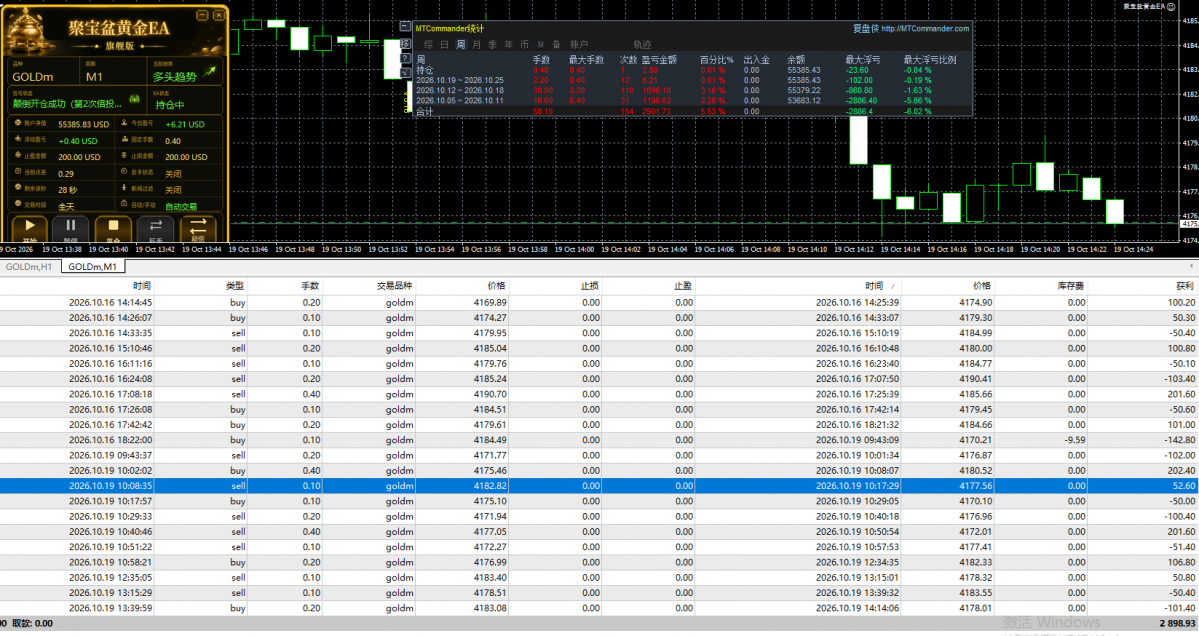
Task: Minimize the 聚宝盆黄金EA panel
Action: (202, 15)
